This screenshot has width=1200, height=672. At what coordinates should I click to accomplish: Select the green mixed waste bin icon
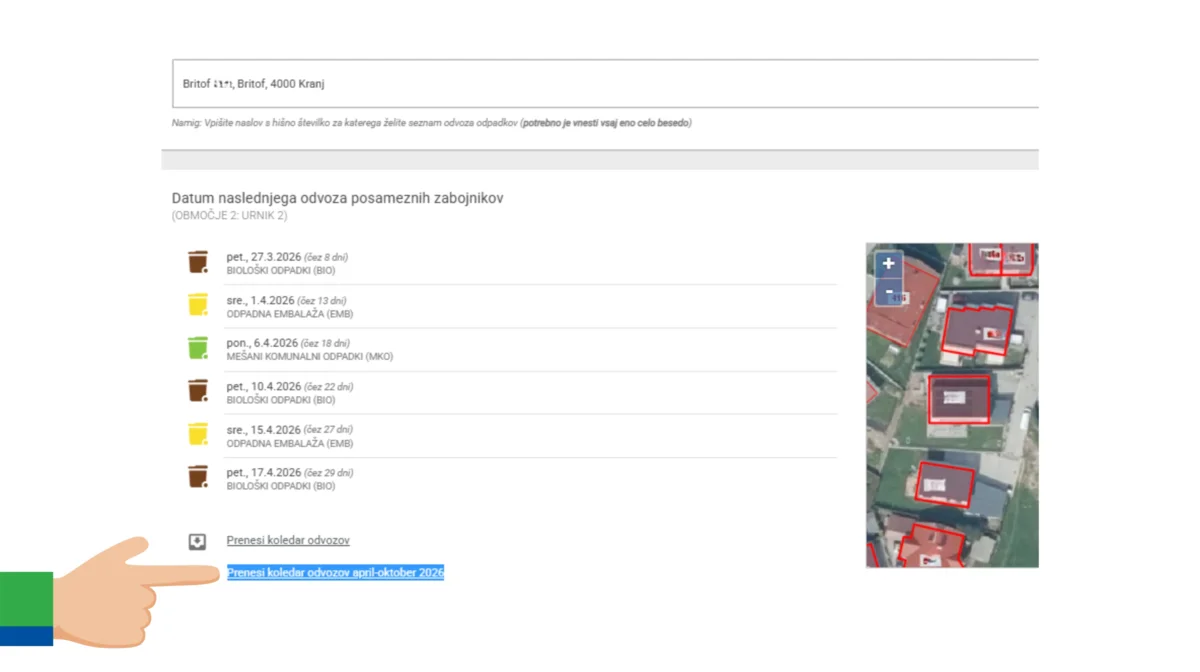198,348
